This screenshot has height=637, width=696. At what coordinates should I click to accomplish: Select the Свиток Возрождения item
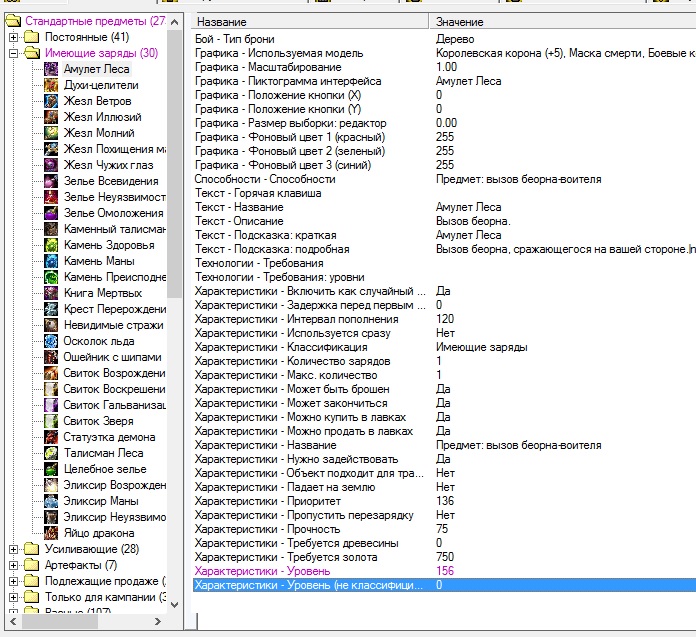(x=115, y=373)
